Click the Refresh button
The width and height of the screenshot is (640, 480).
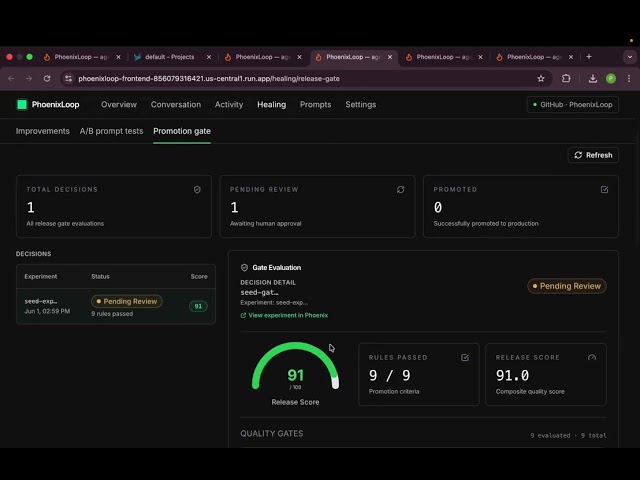pos(593,155)
